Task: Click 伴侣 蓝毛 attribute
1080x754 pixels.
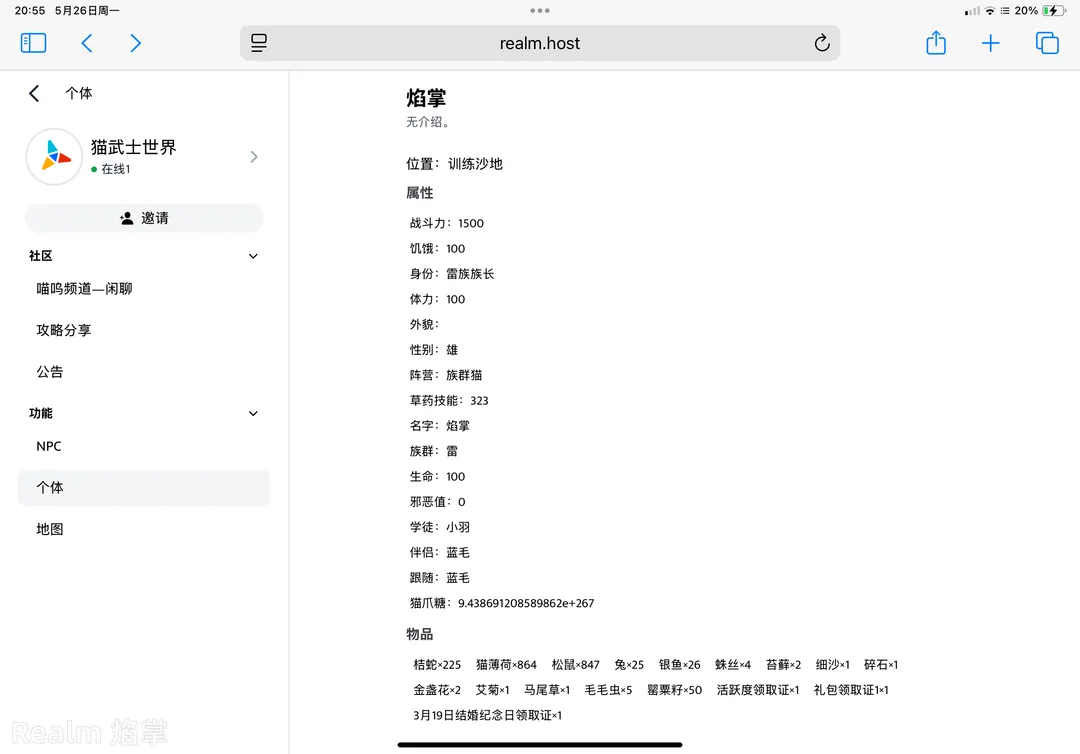Action: click(439, 552)
